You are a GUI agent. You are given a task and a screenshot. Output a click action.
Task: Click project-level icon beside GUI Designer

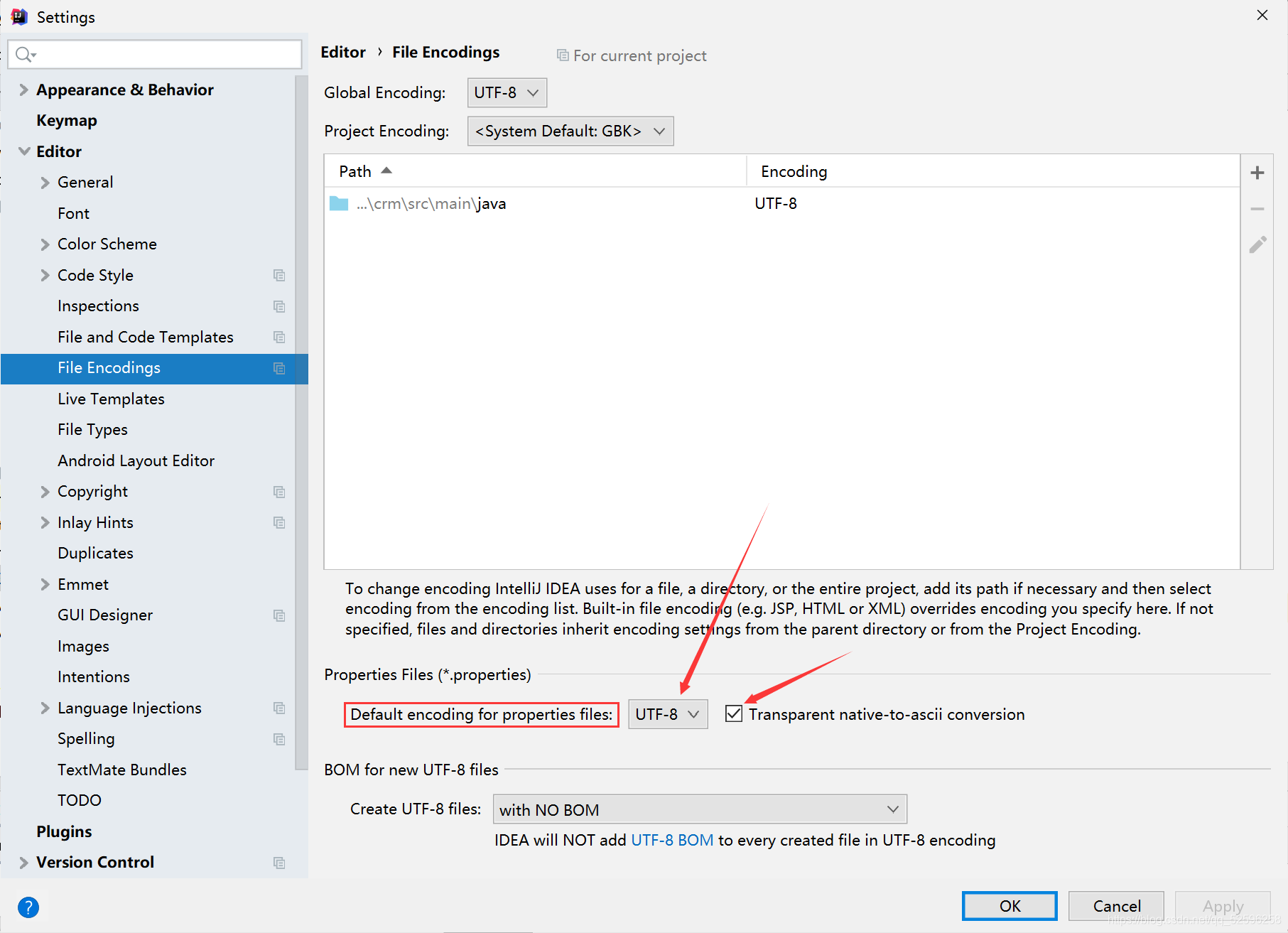(279, 615)
